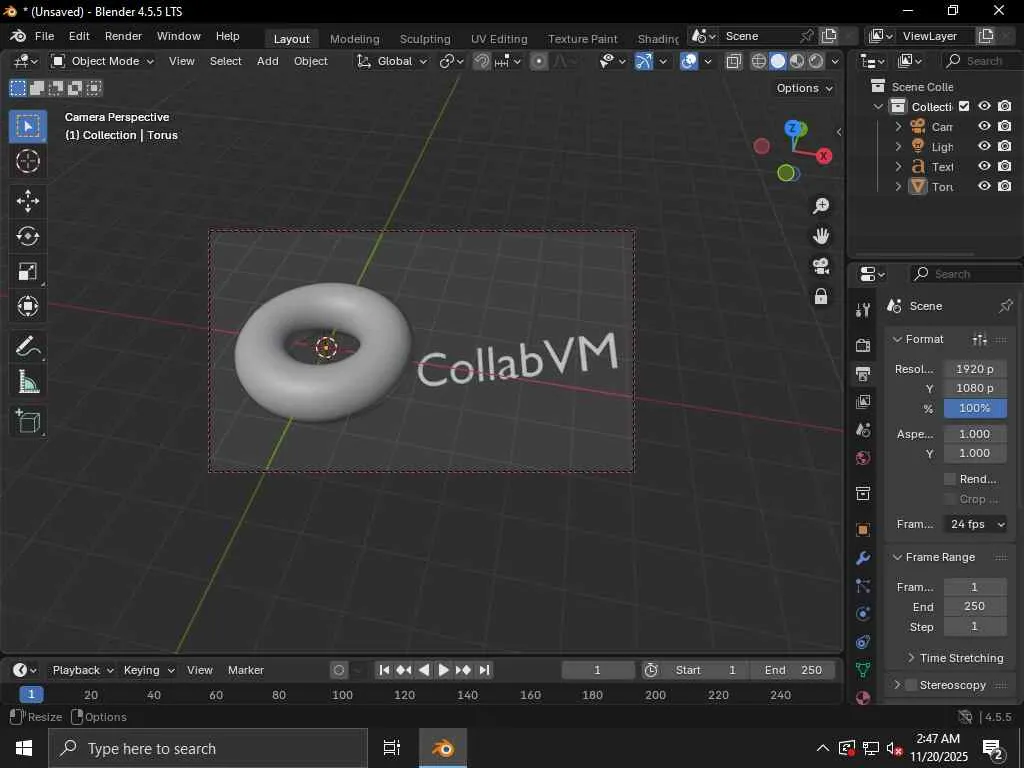Open the Add menu in viewport header

pyautogui.click(x=268, y=61)
